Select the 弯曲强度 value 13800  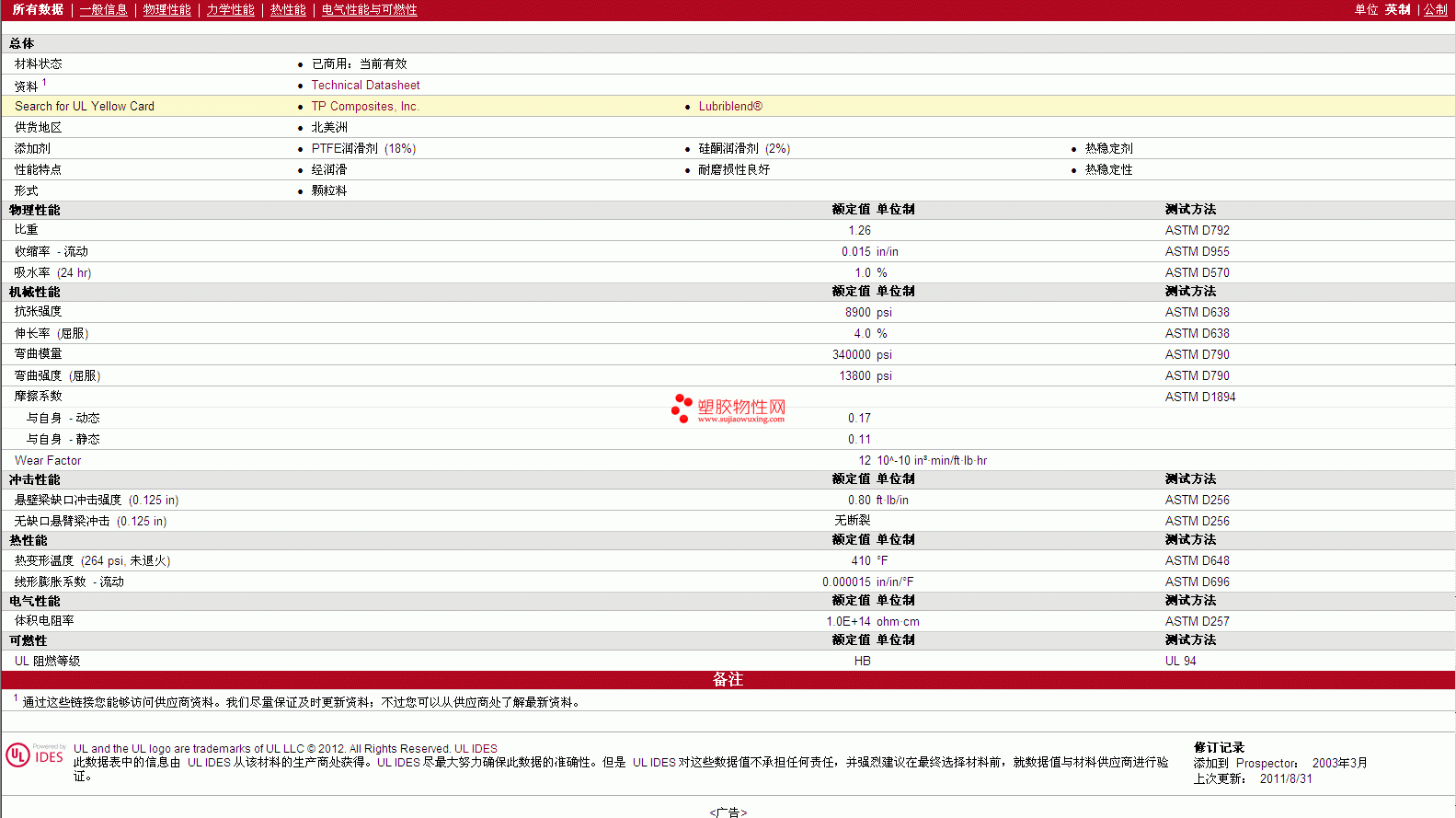(854, 376)
